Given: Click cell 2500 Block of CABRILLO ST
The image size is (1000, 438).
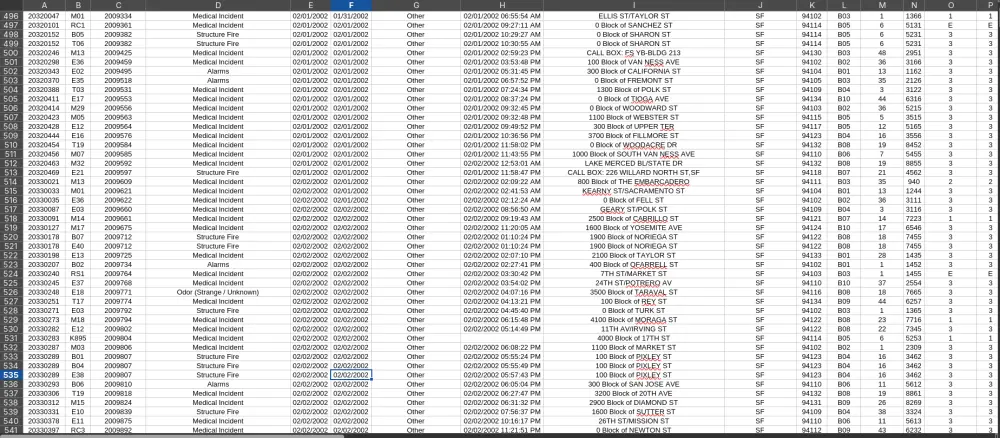Looking at the screenshot, I should [x=634, y=219].
